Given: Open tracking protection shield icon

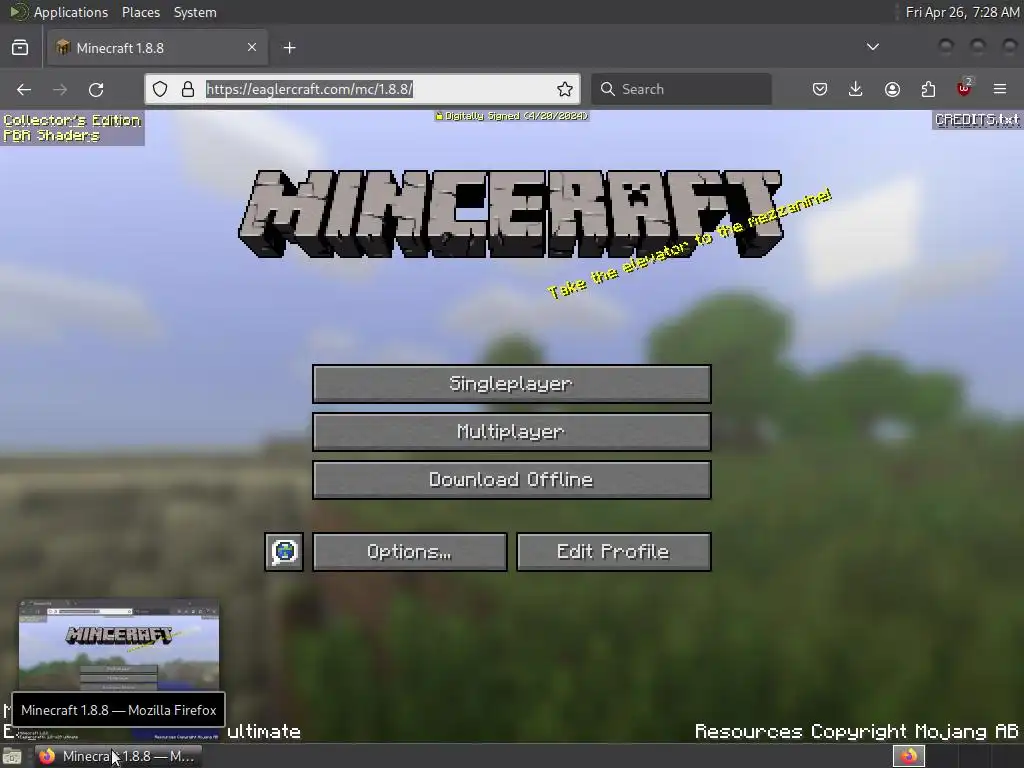Looking at the screenshot, I should point(160,89).
